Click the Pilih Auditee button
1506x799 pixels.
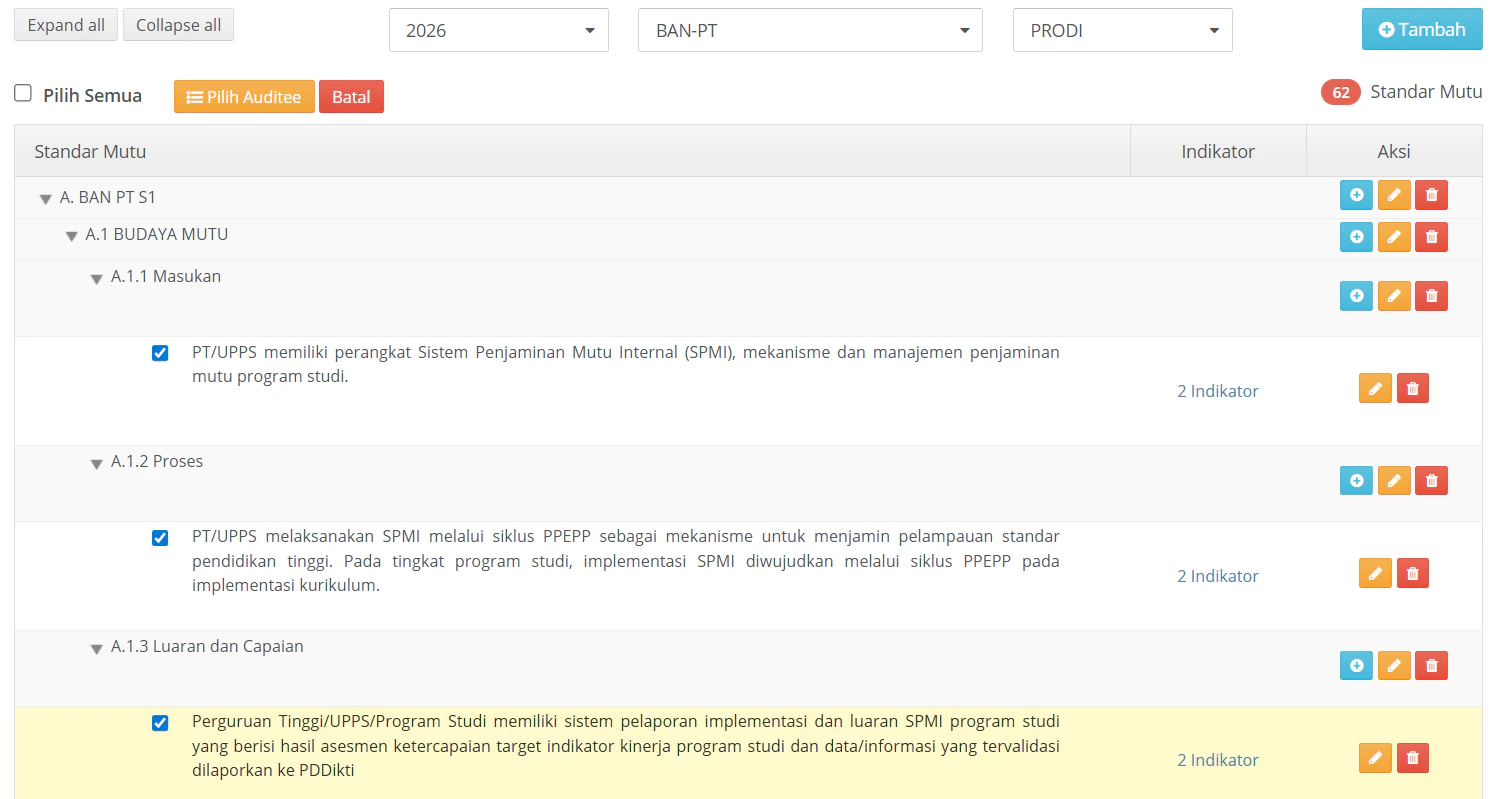tap(244, 96)
